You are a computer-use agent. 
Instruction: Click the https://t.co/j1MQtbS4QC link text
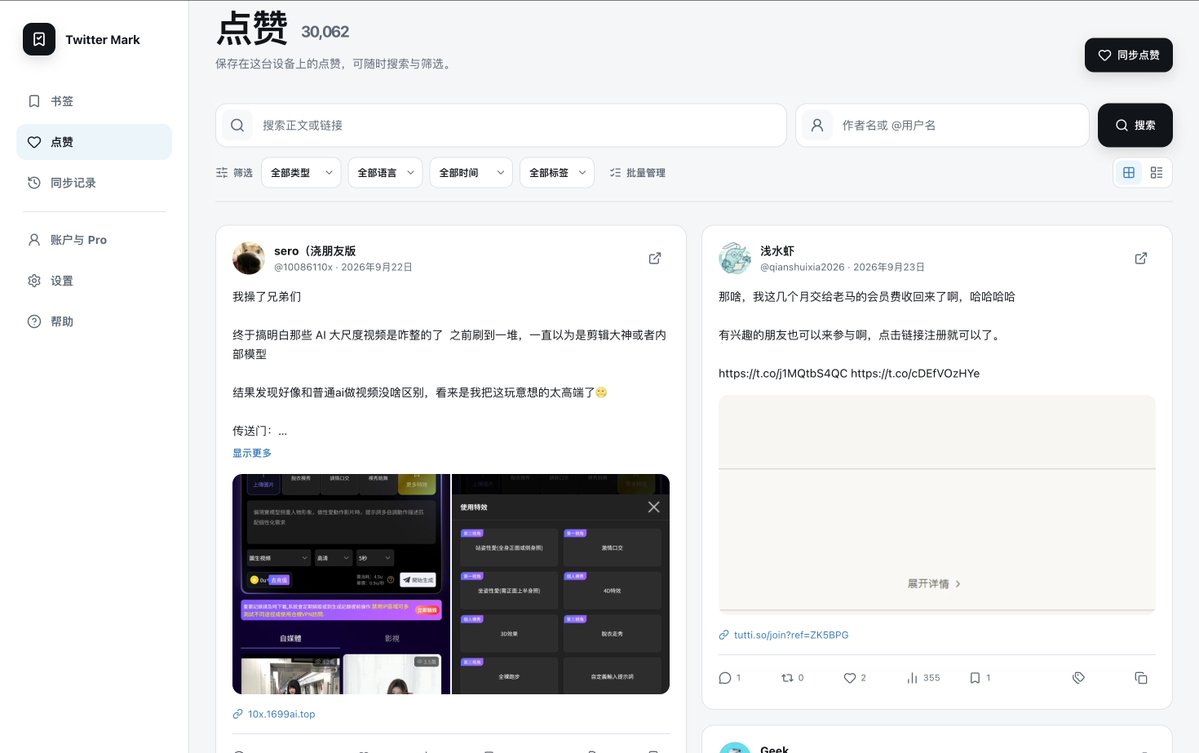pyautogui.click(x=783, y=374)
